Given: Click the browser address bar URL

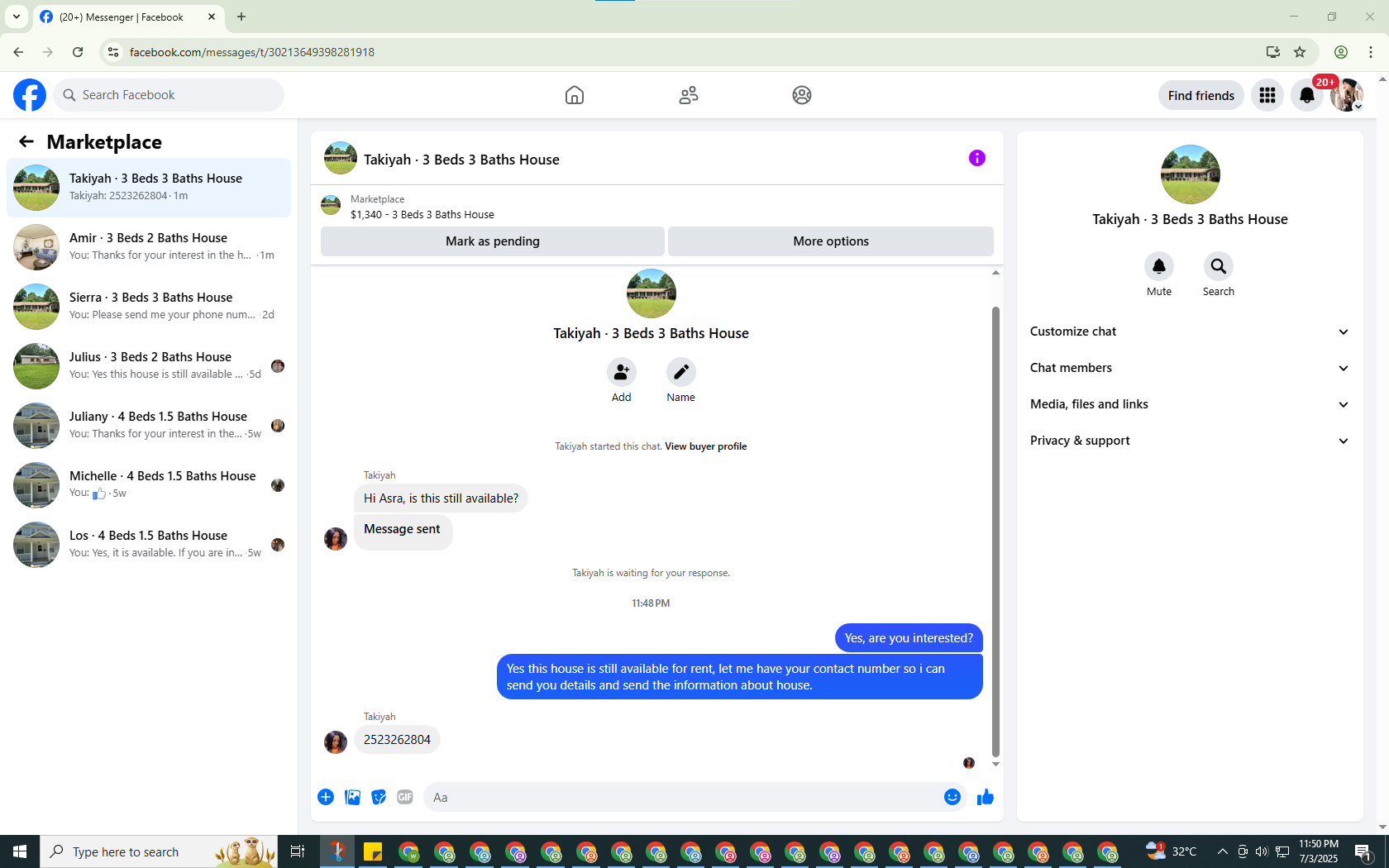Looking at the screenshot, I should pyautogui.click(x=252, y=52).
